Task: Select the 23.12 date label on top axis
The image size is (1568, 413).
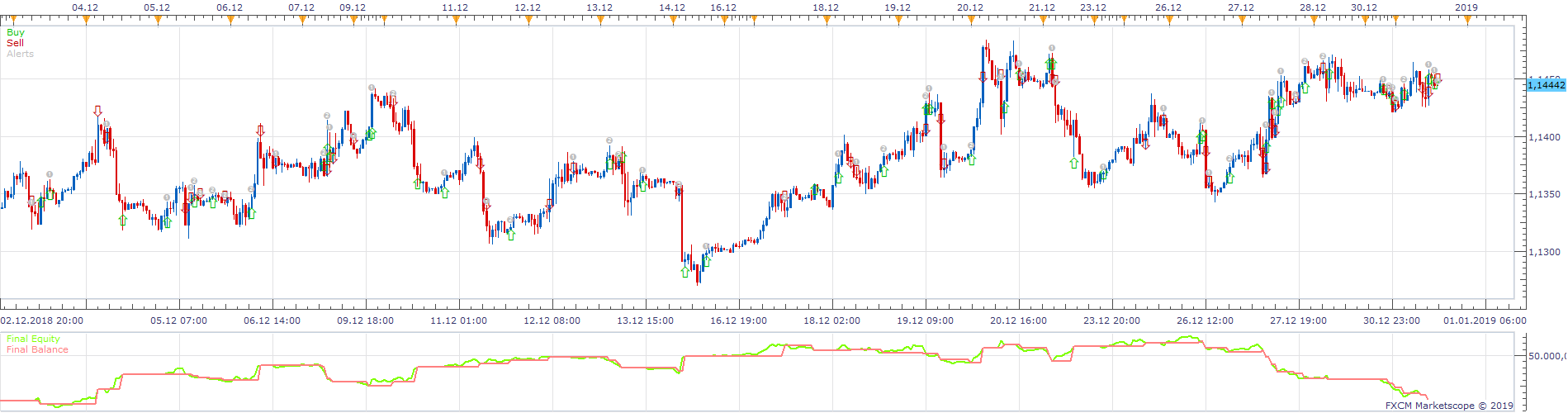Action: (1093, 7)
